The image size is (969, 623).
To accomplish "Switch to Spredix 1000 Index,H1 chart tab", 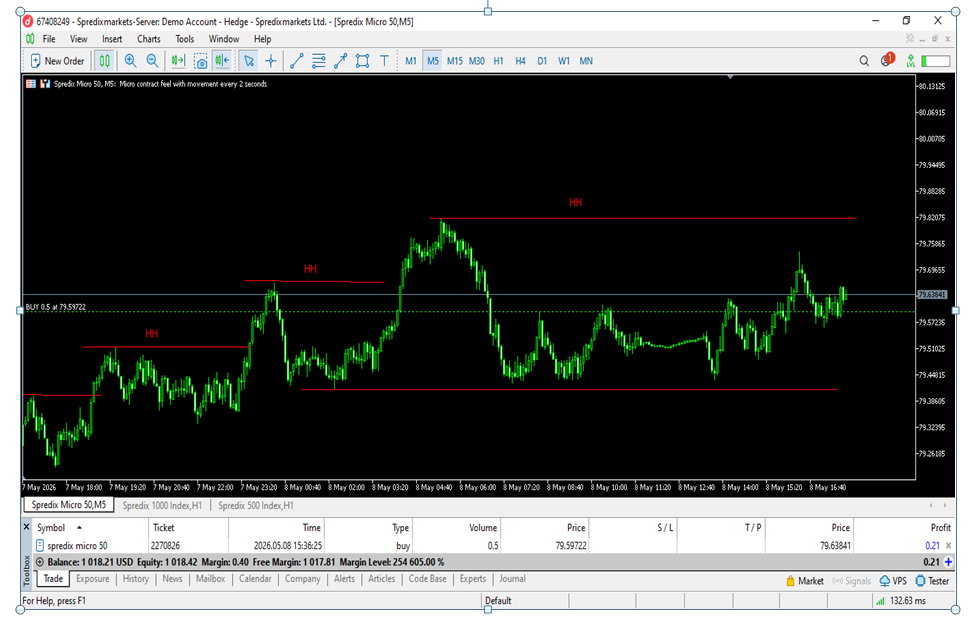I will (162, 506).
